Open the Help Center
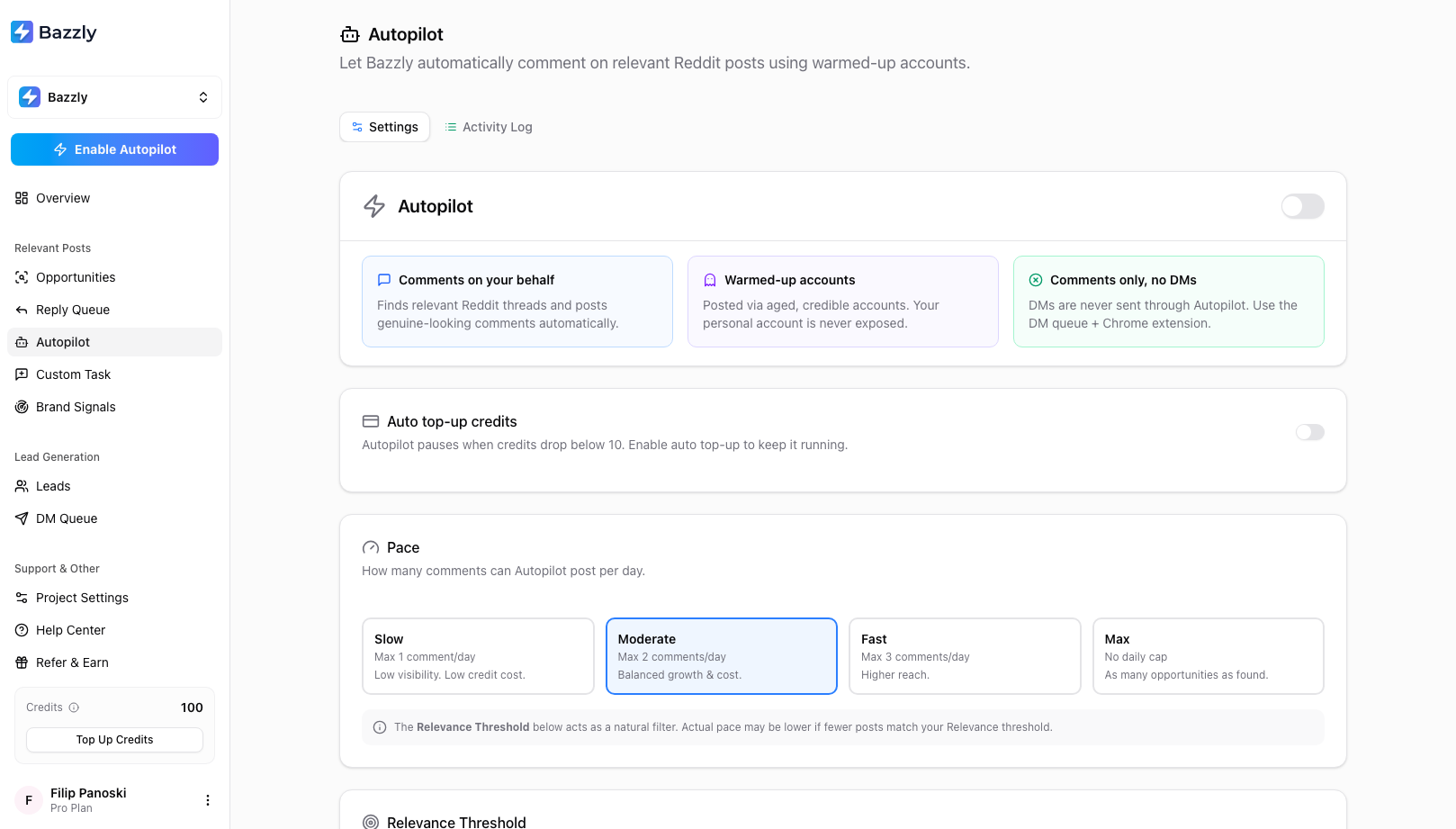 point(114,630)
